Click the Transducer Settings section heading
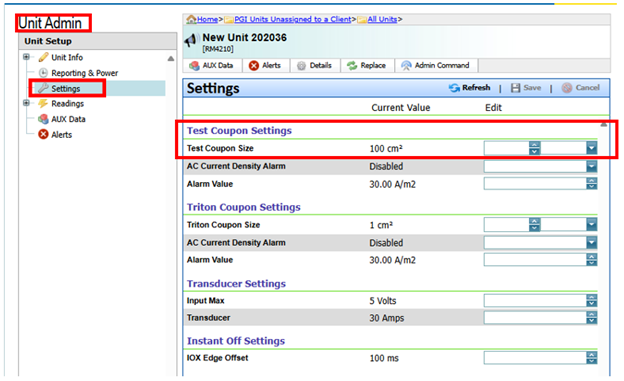This screenshot has height=381, width=624. tap(236, 283)
